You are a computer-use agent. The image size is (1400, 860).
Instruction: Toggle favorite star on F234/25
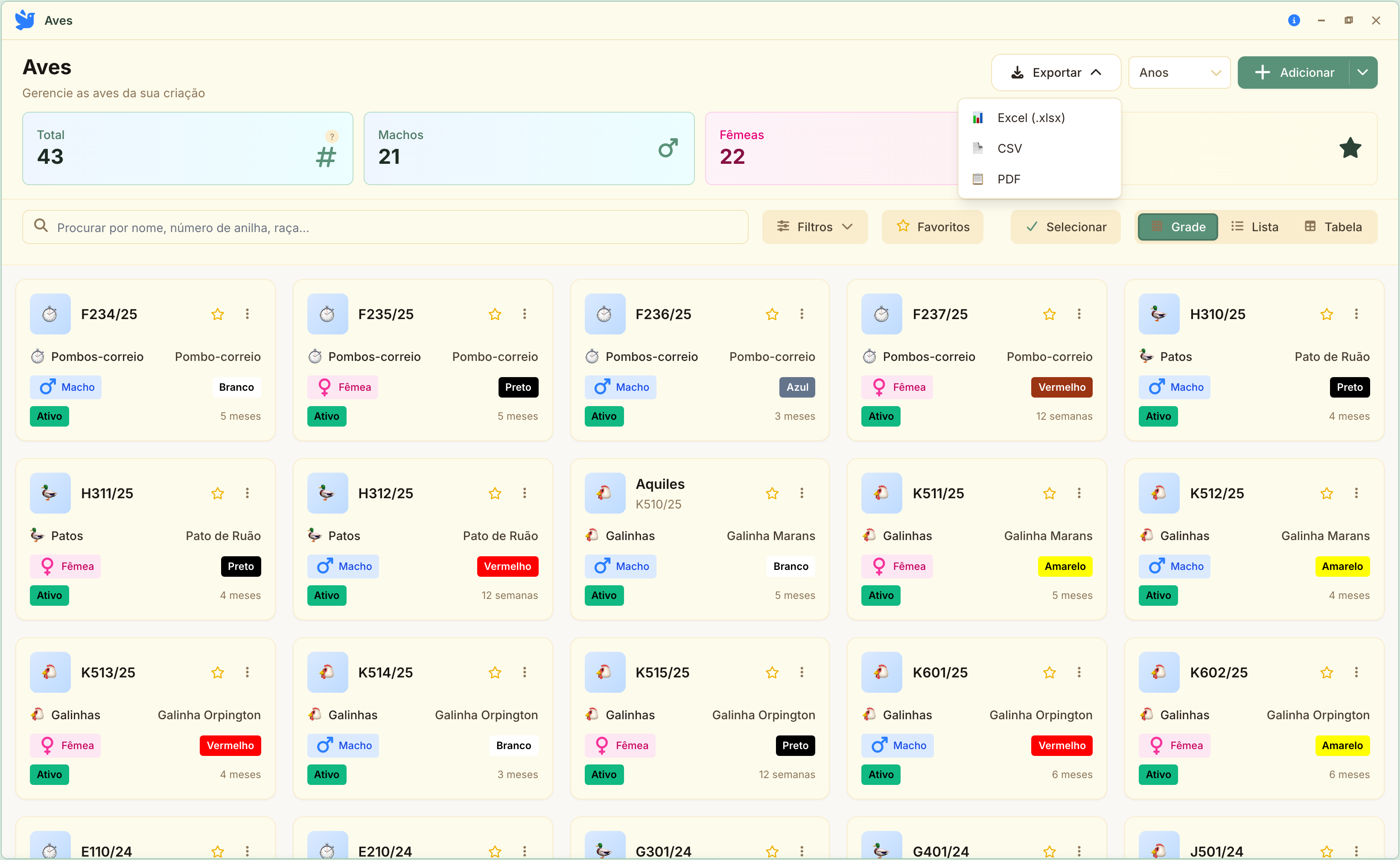tap(217, 314)
